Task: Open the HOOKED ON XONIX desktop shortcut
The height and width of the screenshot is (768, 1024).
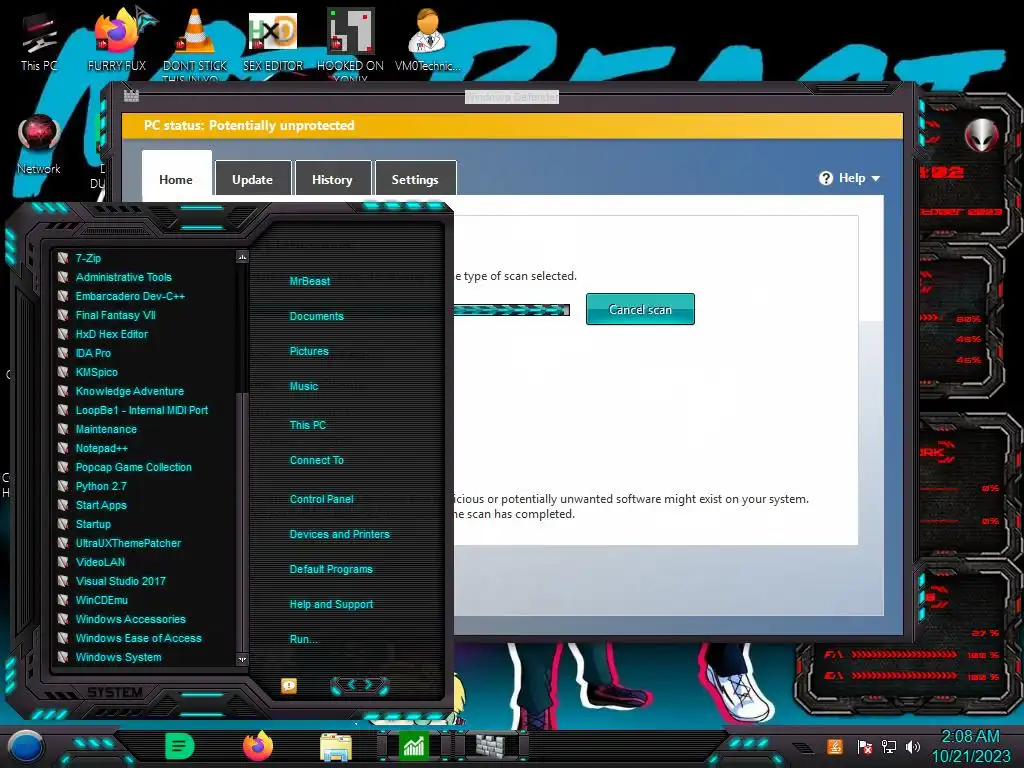Action: pyautogui.click(x=350, y=40)
